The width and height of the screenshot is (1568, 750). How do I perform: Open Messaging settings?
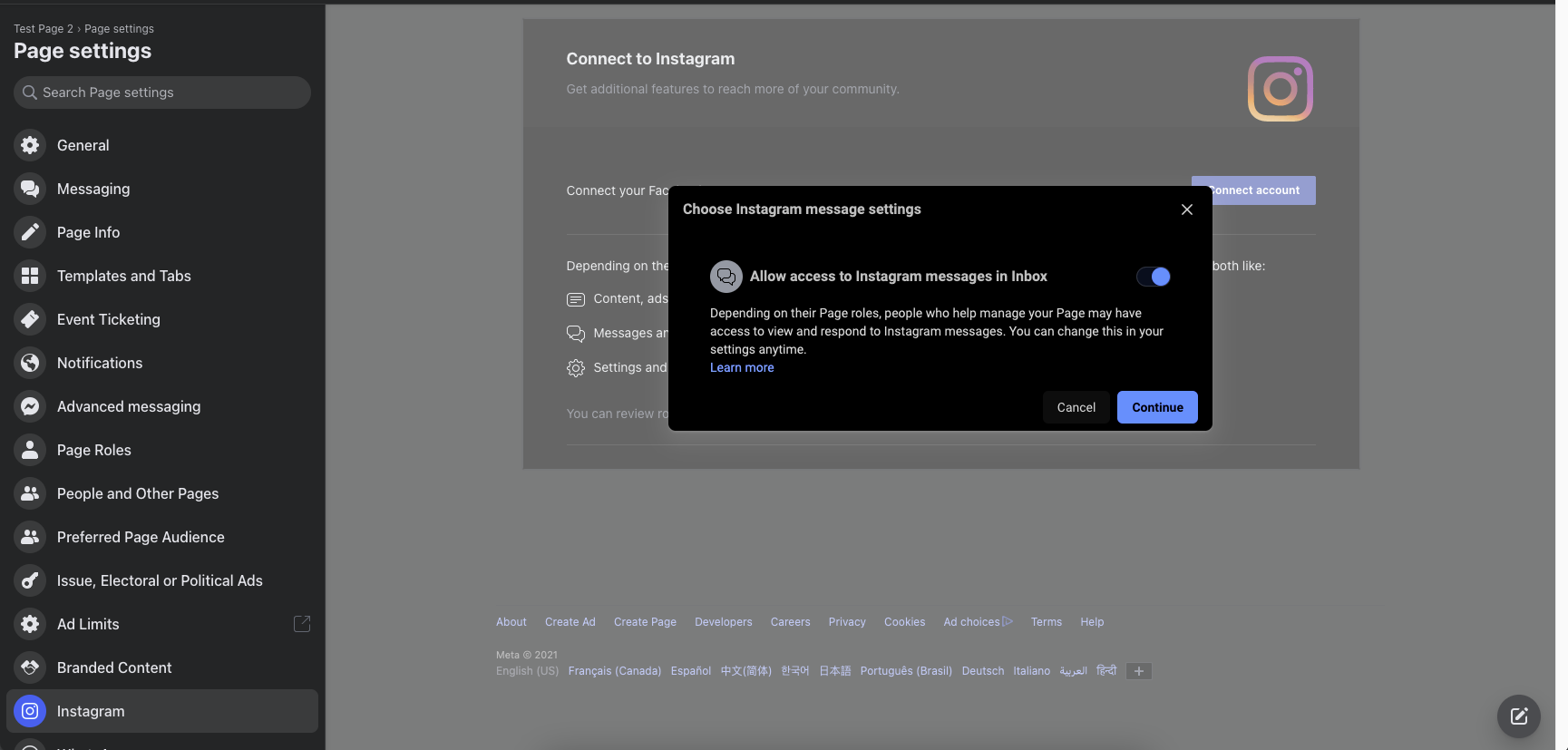pyautogui.click(x=162, y=189)
